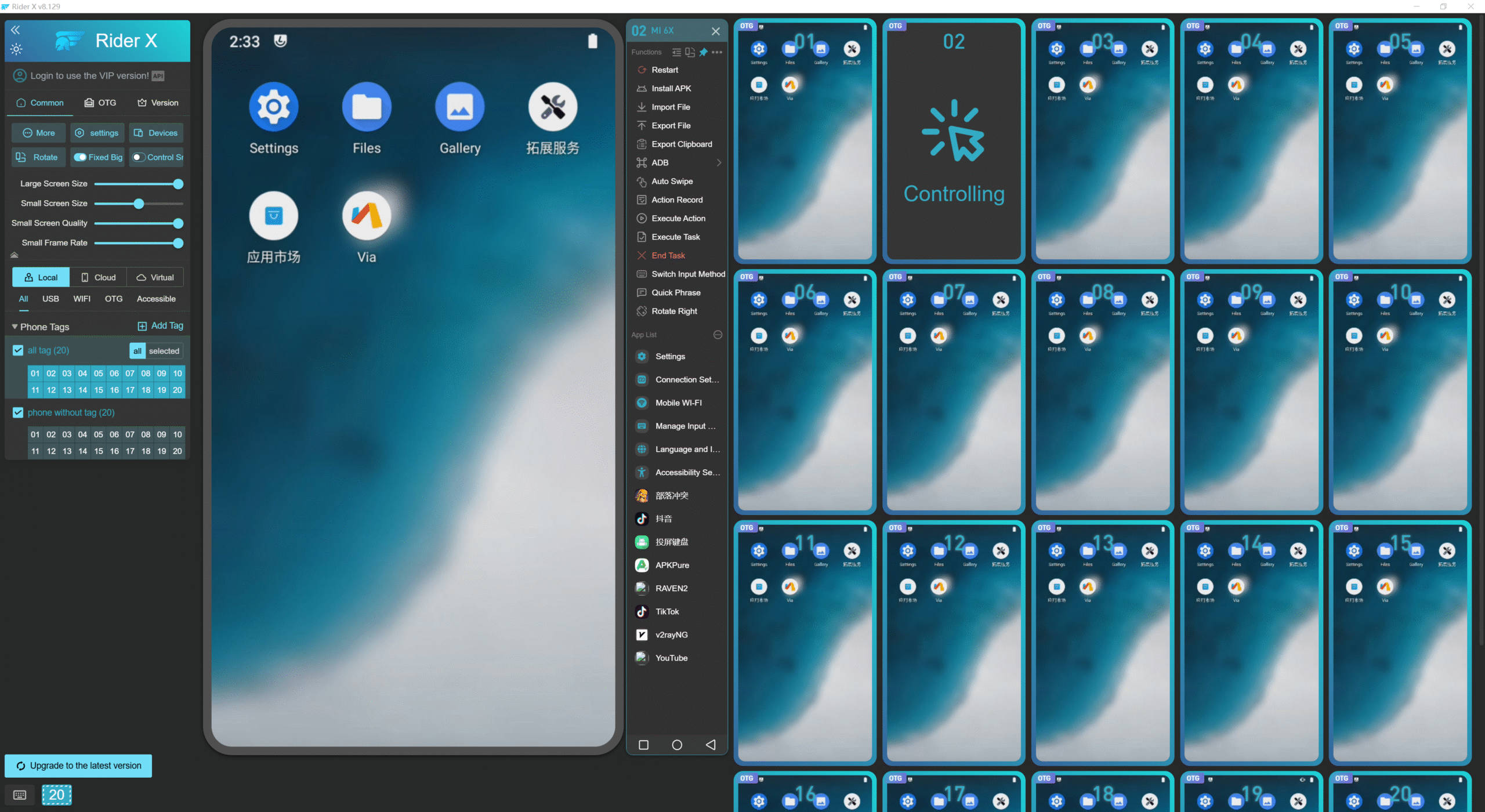The height and width of the screenshot is (812, 1485).
Task: Collapse the left sidebar with double chevron
Action: [15, 30]
